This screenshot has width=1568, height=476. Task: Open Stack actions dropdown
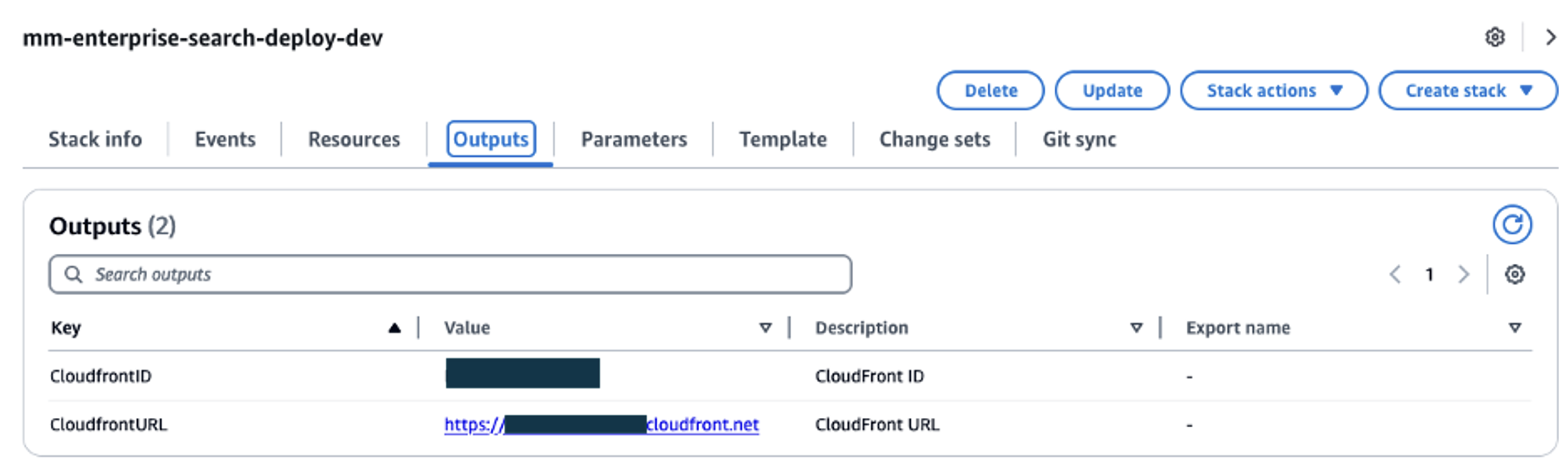click(1274, 91)
